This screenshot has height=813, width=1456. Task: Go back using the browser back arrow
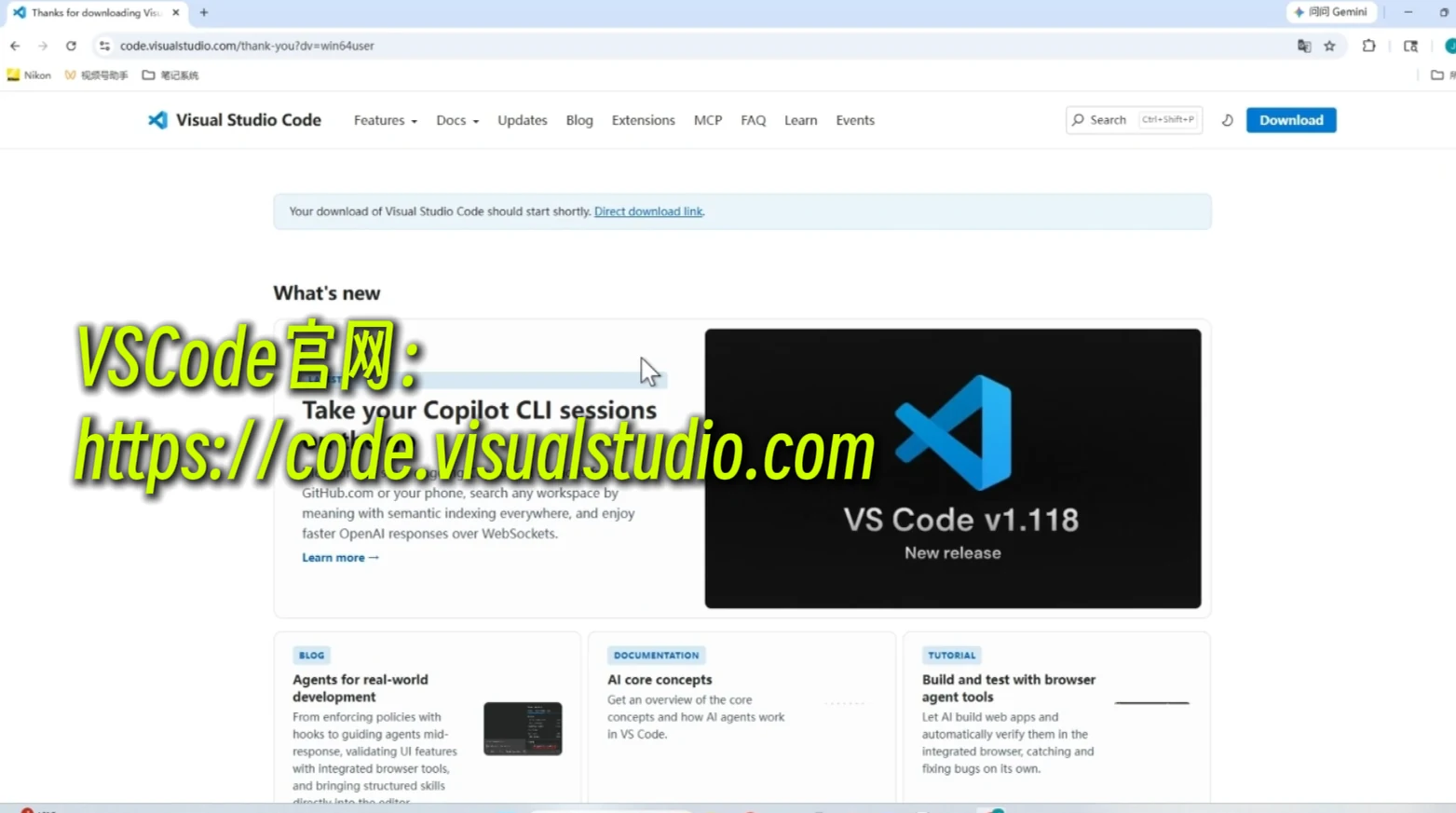[x=15, y=46]
